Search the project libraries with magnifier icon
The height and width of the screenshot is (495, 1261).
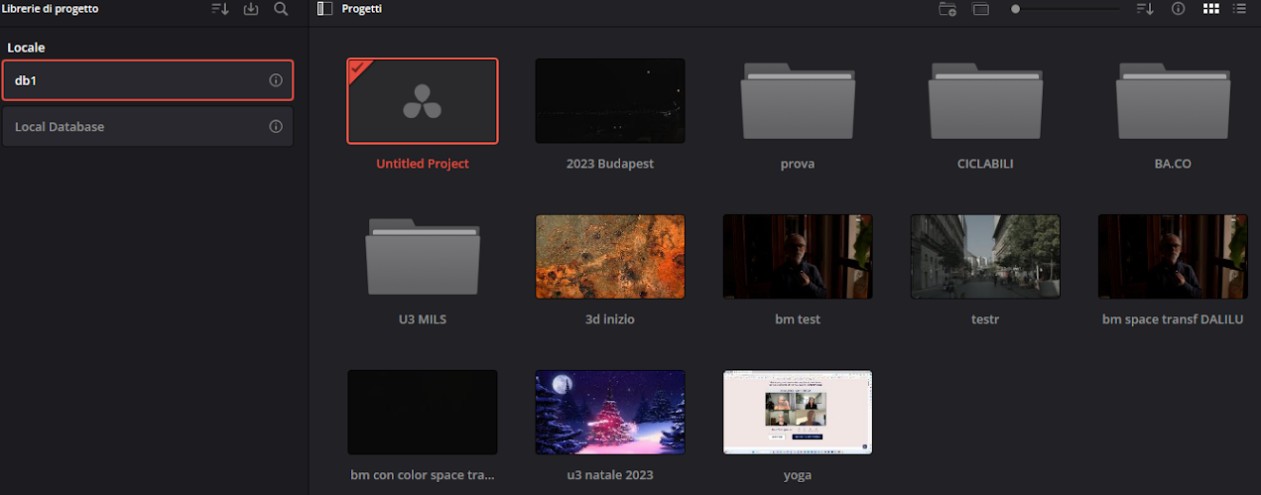pyautogui.click(x=281, y=9)
